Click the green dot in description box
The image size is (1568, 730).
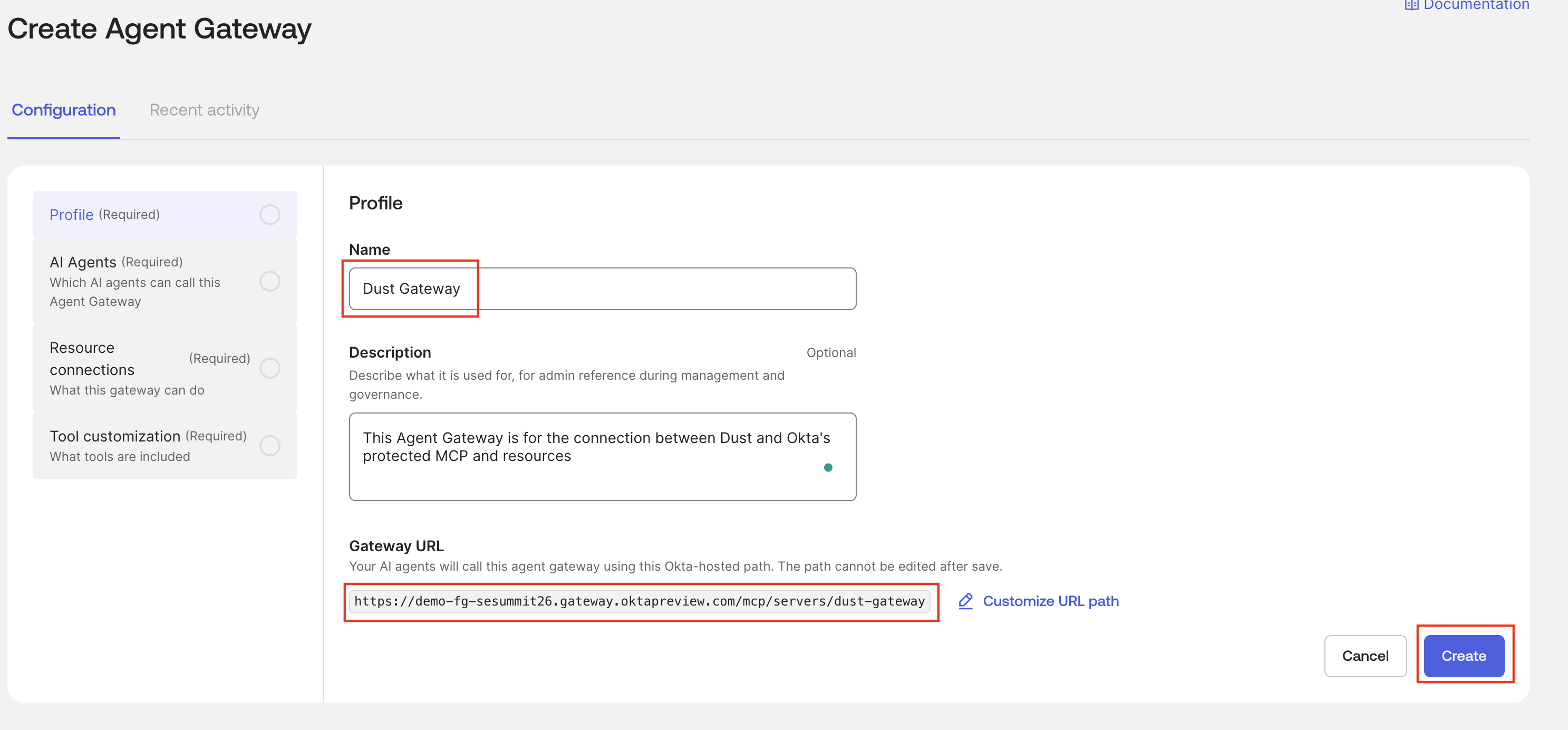[828, 467]
